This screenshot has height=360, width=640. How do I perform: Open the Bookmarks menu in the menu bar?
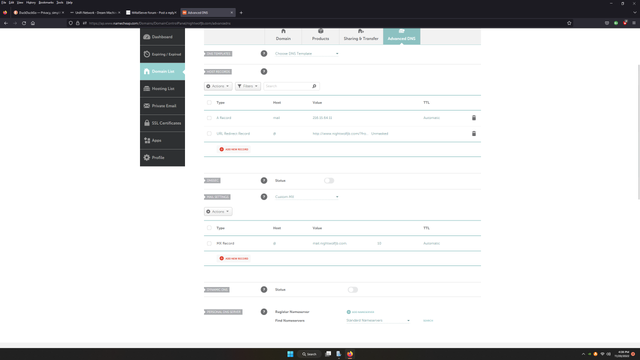[46, 2]
